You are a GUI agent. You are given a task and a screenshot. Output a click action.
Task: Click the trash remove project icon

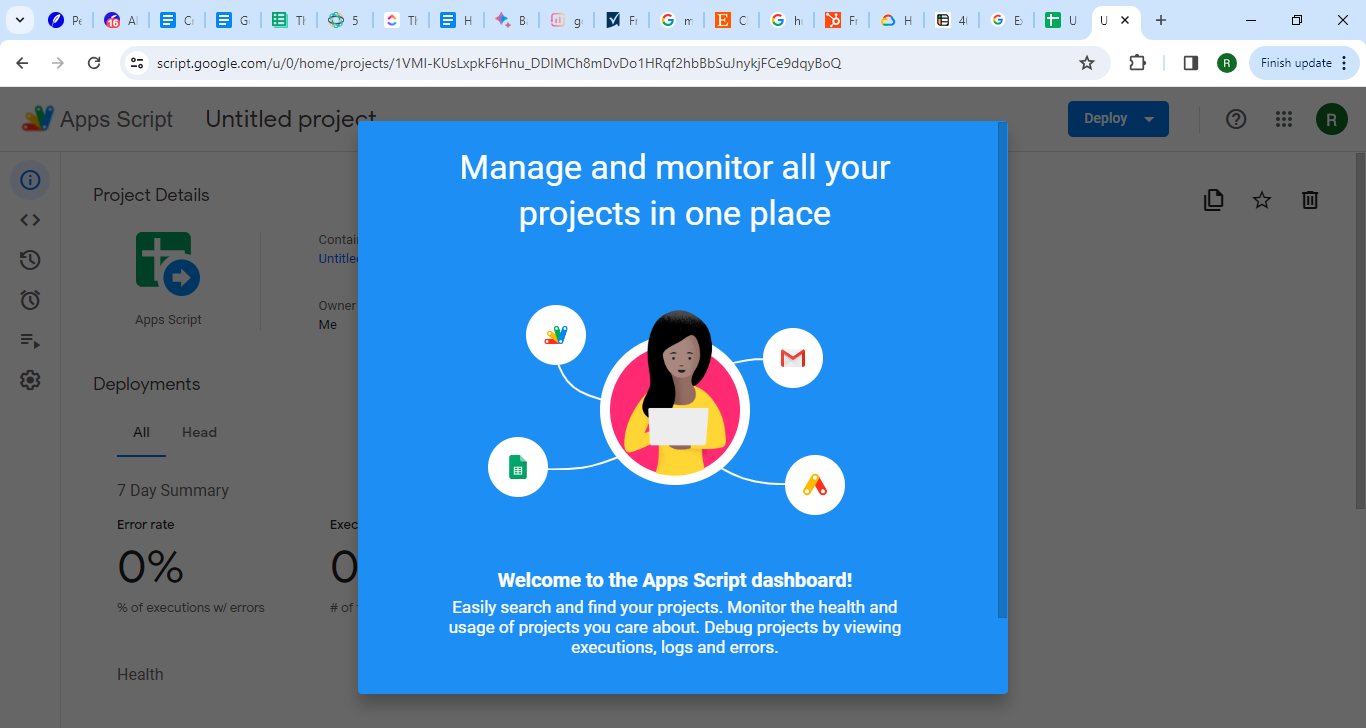point(1310,200)
